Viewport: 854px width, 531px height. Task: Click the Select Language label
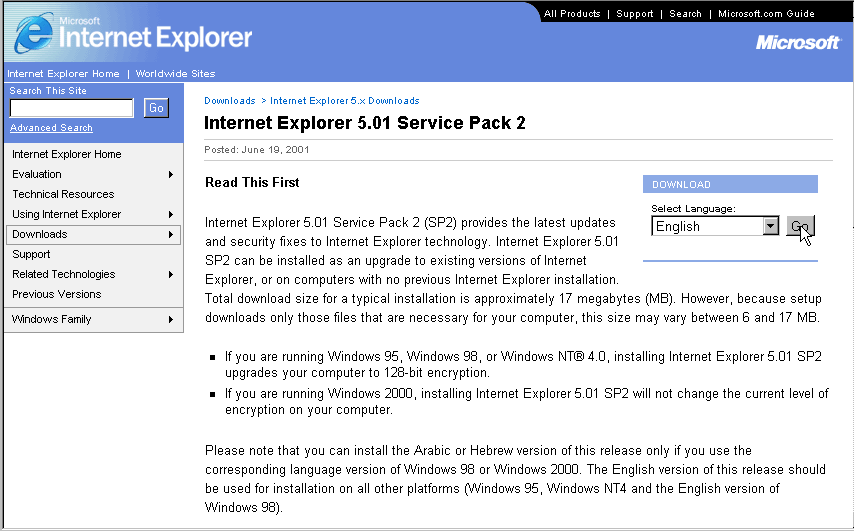tap(693, 209)
